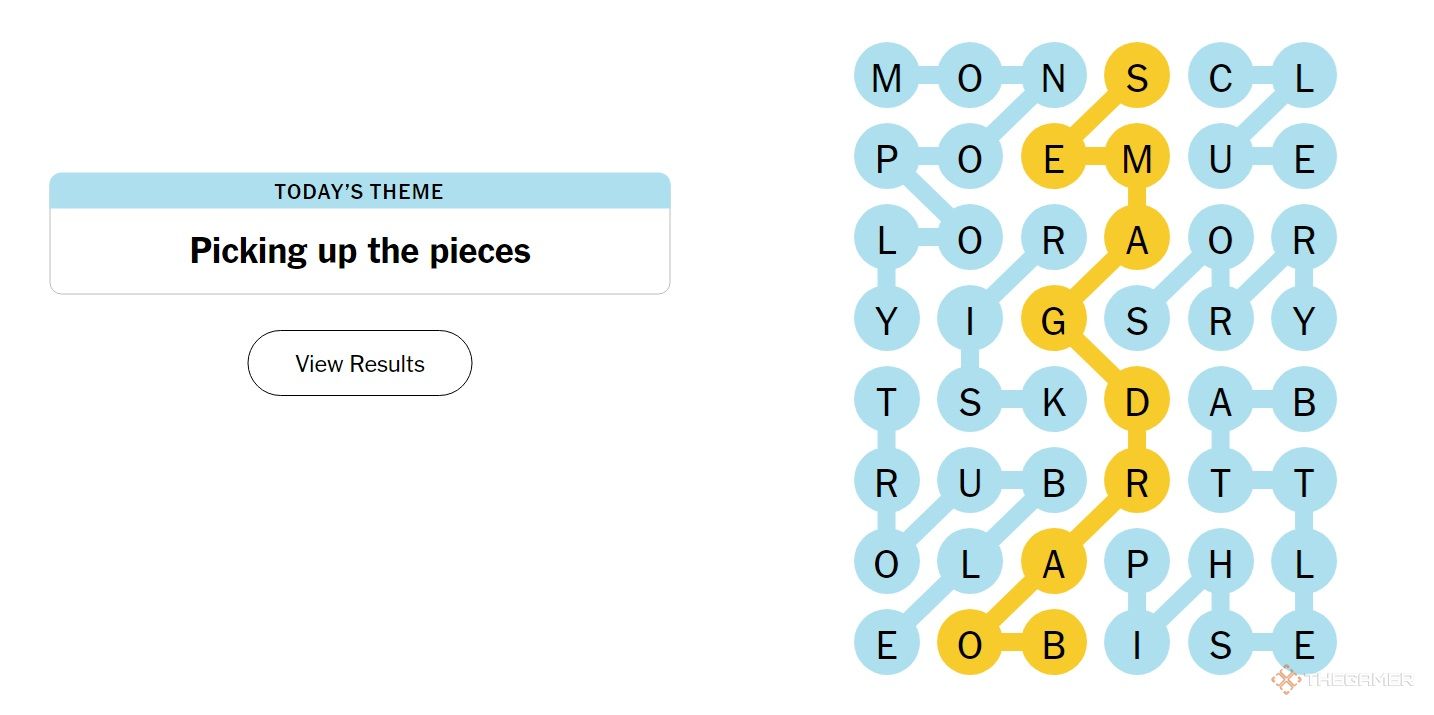Select the letter I beginning BATTLESHIP's SHIP curve
This screenshot has width=1434, height=715.
1137,647
